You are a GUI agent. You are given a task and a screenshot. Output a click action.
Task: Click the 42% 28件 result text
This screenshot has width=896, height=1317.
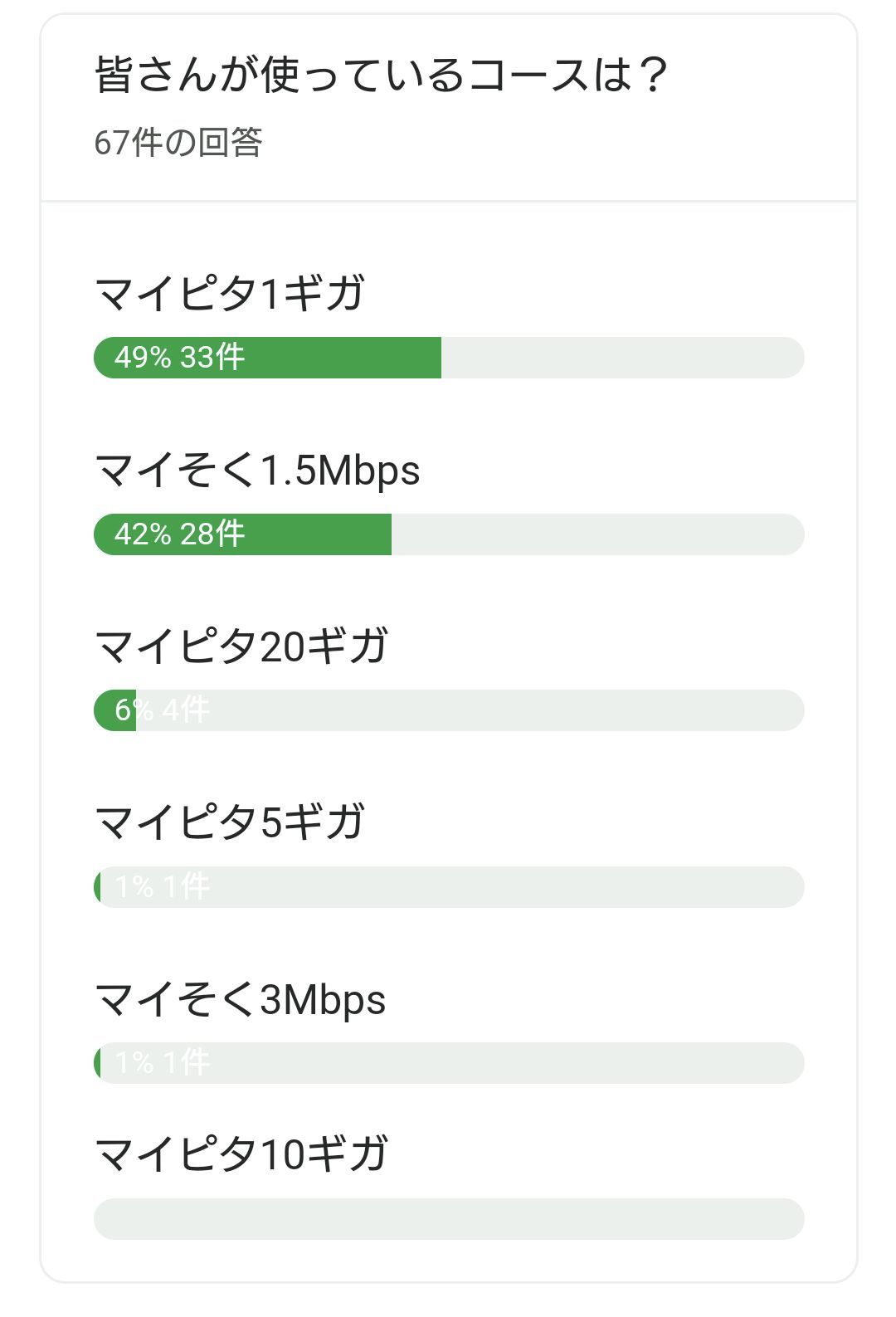point(179,534)
